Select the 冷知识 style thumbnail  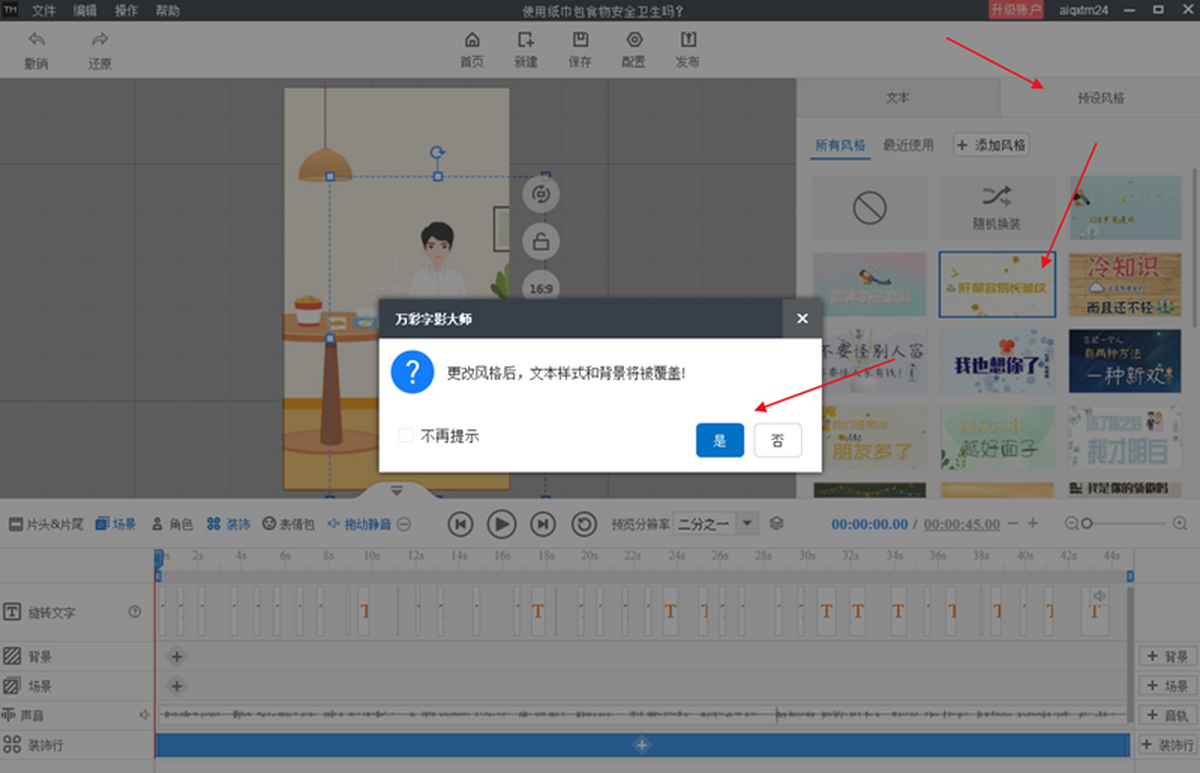(x=1126, y=285)
